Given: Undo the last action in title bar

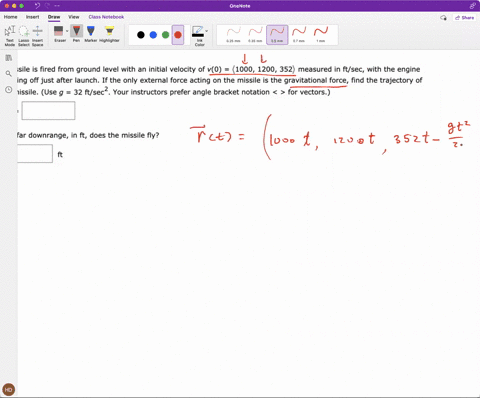Looking at the screenshot, I should tap(37, 6).
